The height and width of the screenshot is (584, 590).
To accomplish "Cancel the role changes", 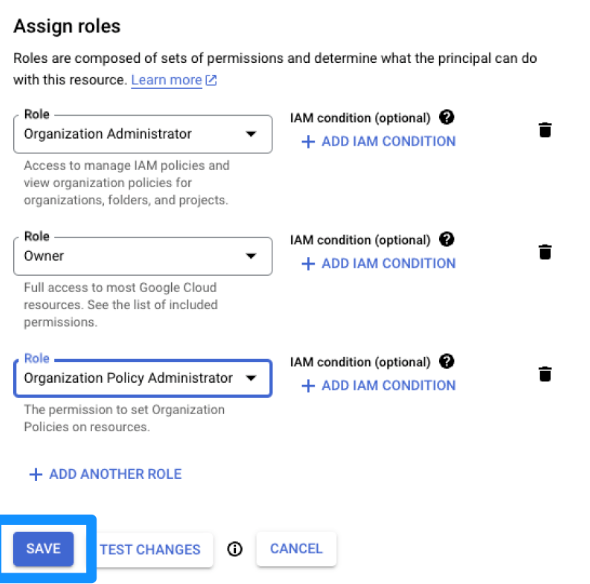I will (296, 549).
